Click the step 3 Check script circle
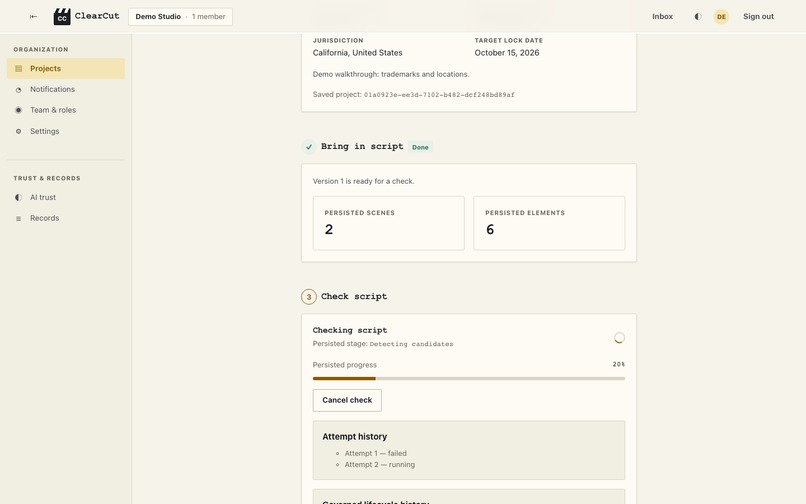This screenshot has width=806, height=504. point(308,297)
